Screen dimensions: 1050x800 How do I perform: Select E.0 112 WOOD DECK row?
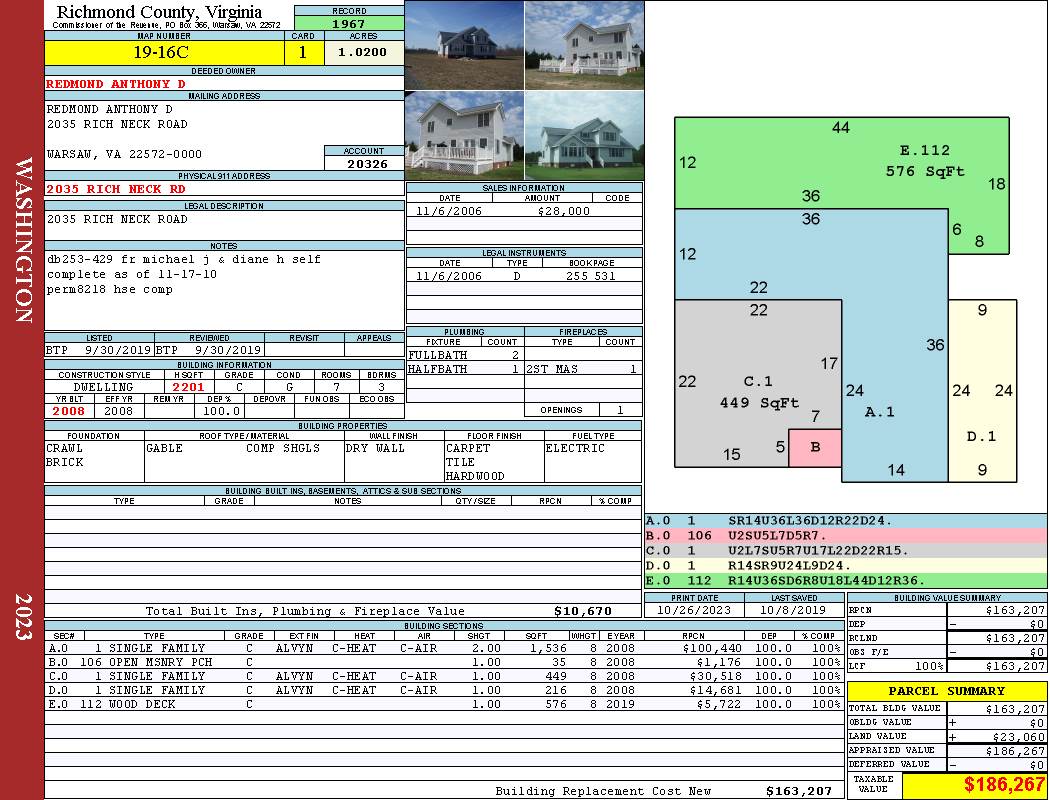(x=444, y=704)
